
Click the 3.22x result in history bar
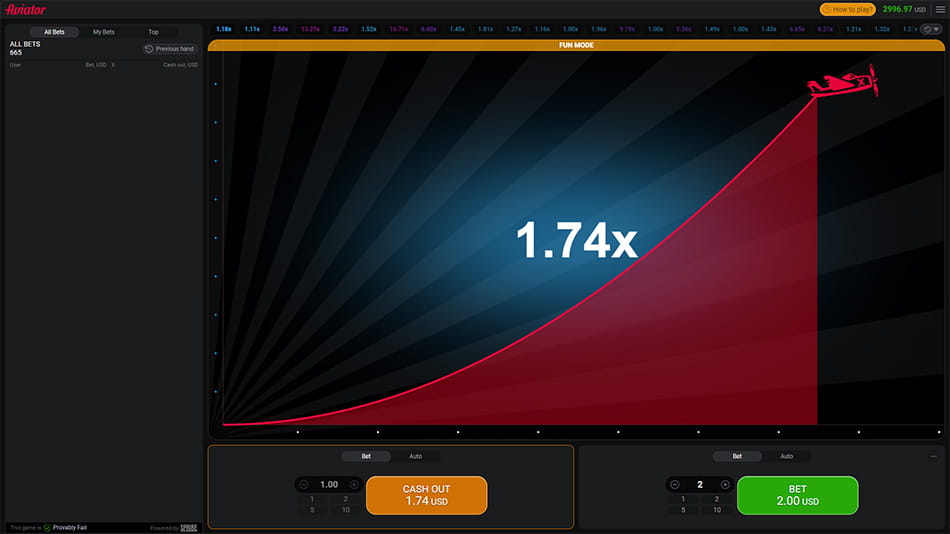click(x=340, y=29)
